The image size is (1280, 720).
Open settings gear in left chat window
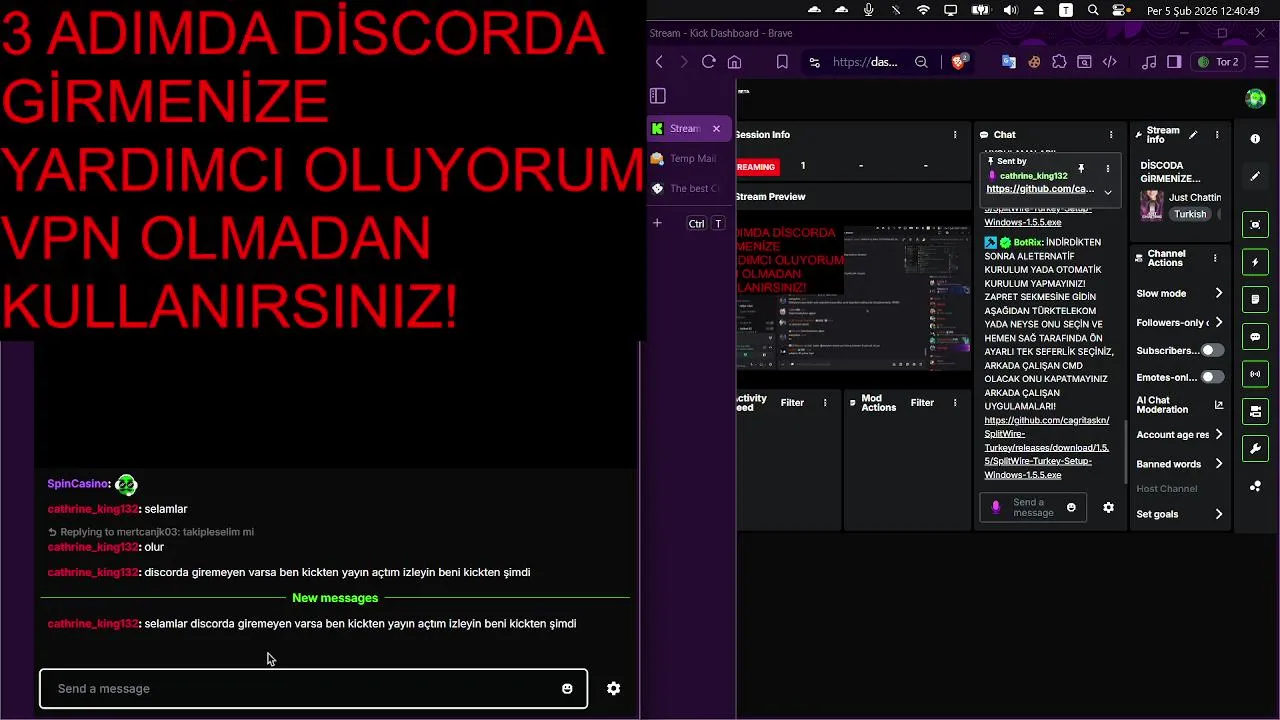point(613,689)
